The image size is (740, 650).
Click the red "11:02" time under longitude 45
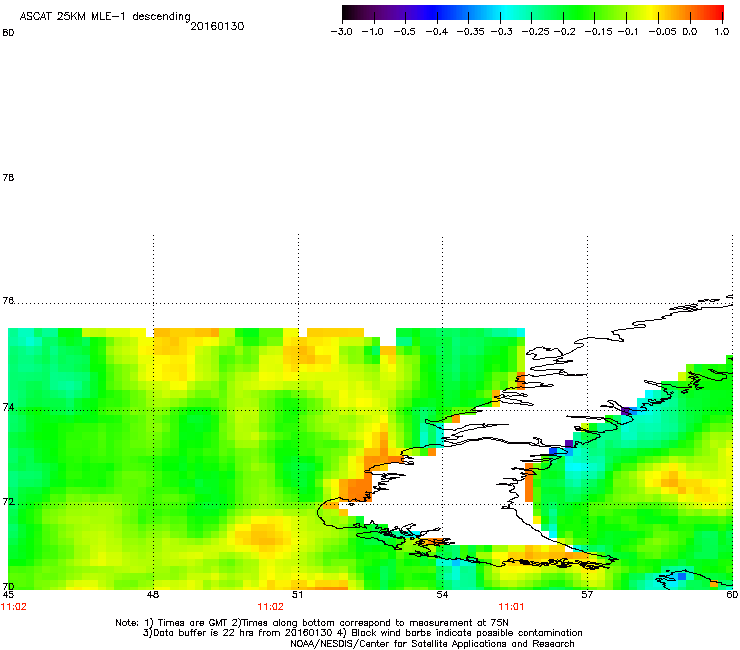pos(14,607)
